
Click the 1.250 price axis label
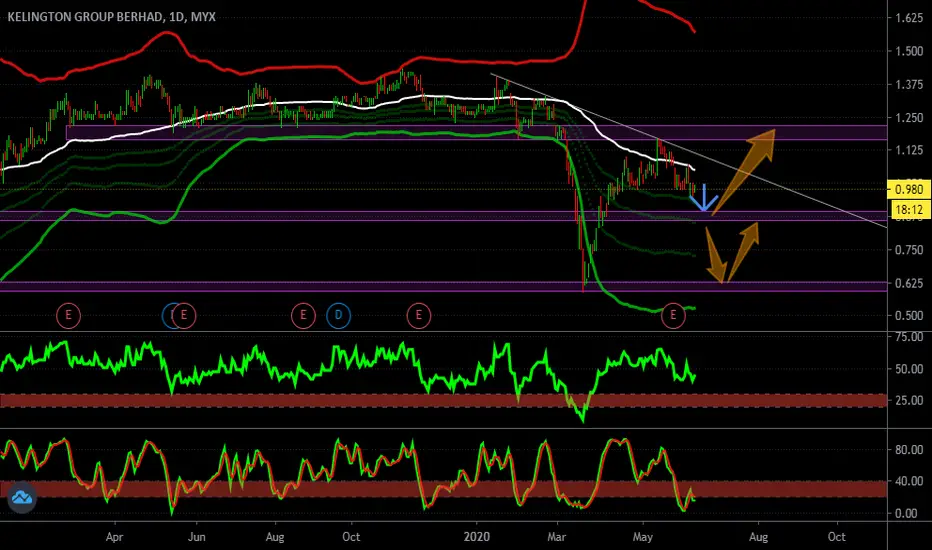(x=909, y=118)
